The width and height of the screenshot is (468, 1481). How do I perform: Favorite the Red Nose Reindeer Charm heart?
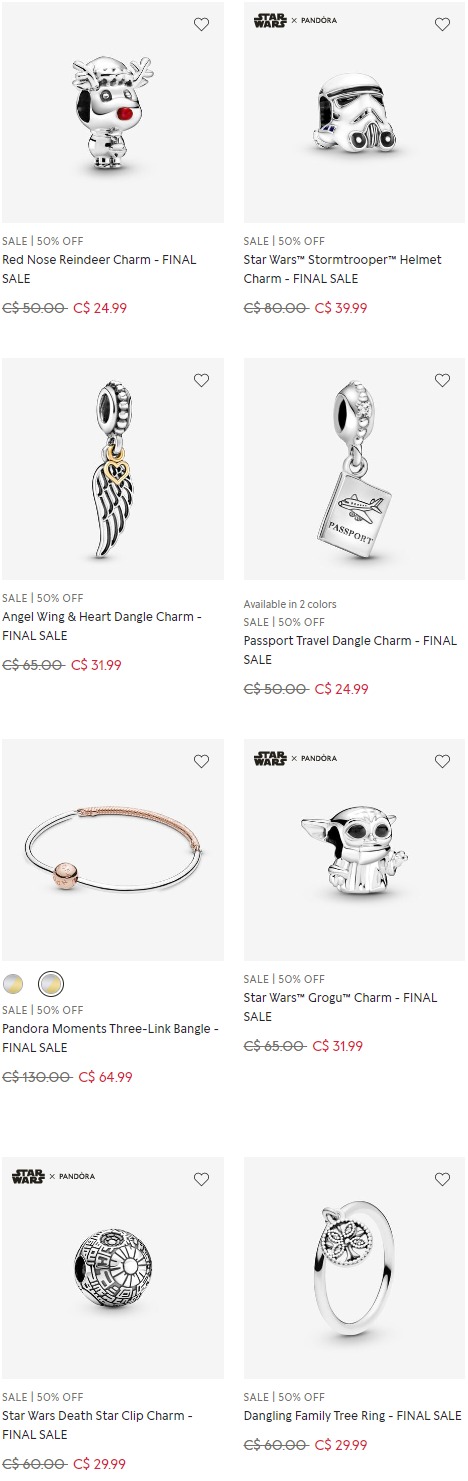tap(201, 24)
